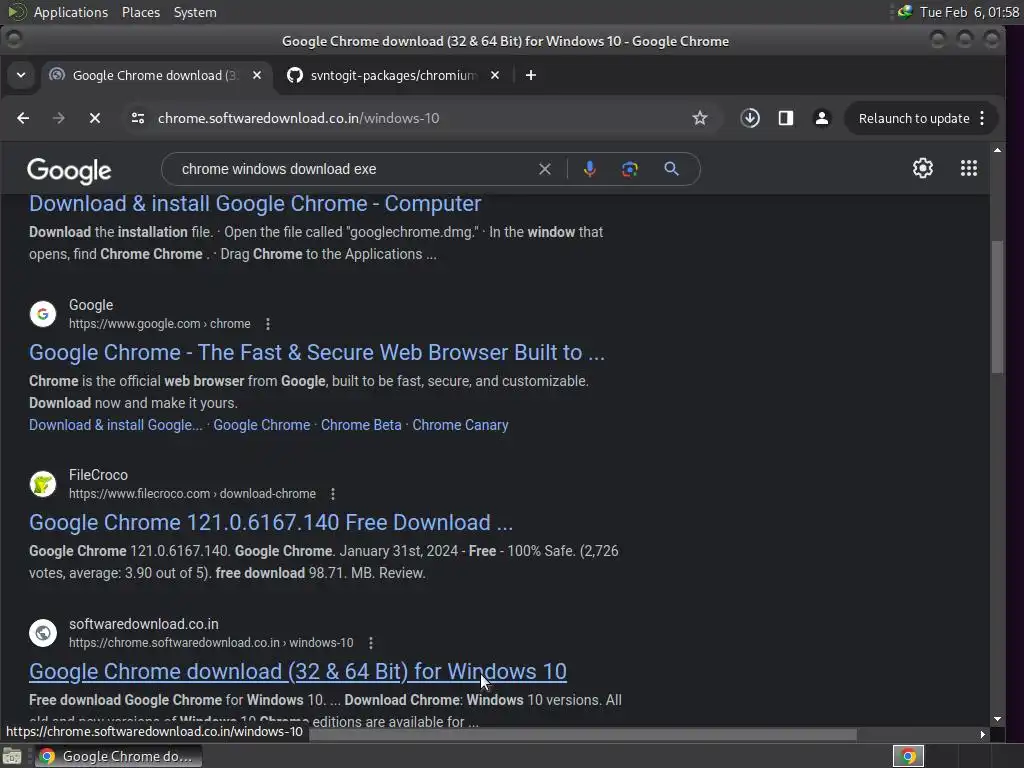Open a new browser tab
Viewport: 1024px width, 768px height.
[x=531, y=75]
